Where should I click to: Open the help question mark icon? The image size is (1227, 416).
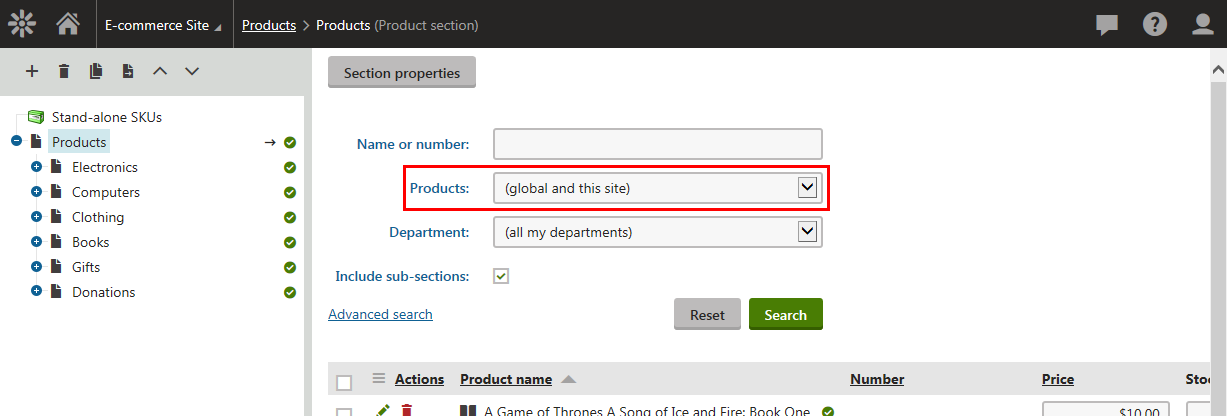(x=1155, y=24)
